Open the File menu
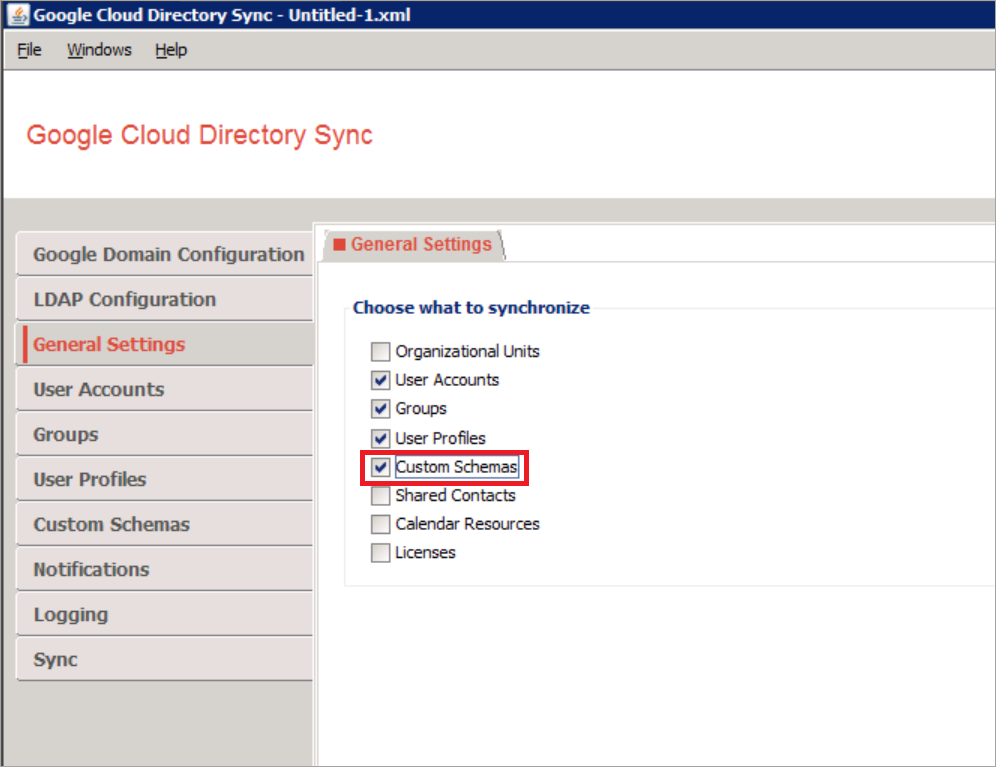The height and width of the screenshot is (767, 996). 29,50
